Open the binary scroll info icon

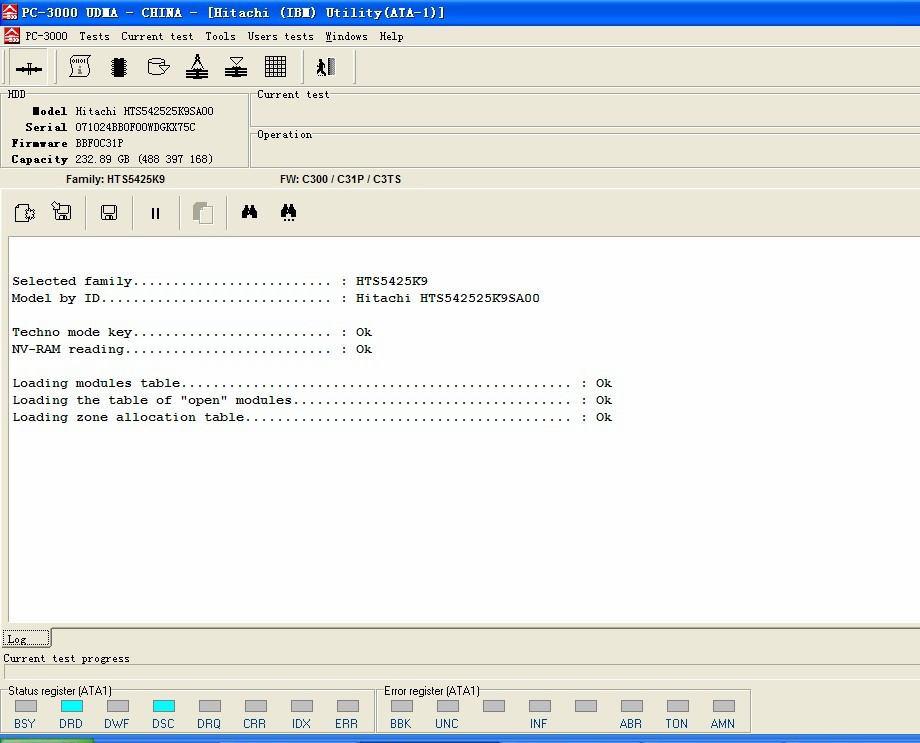pyautogui.click(x=80, y=66)
